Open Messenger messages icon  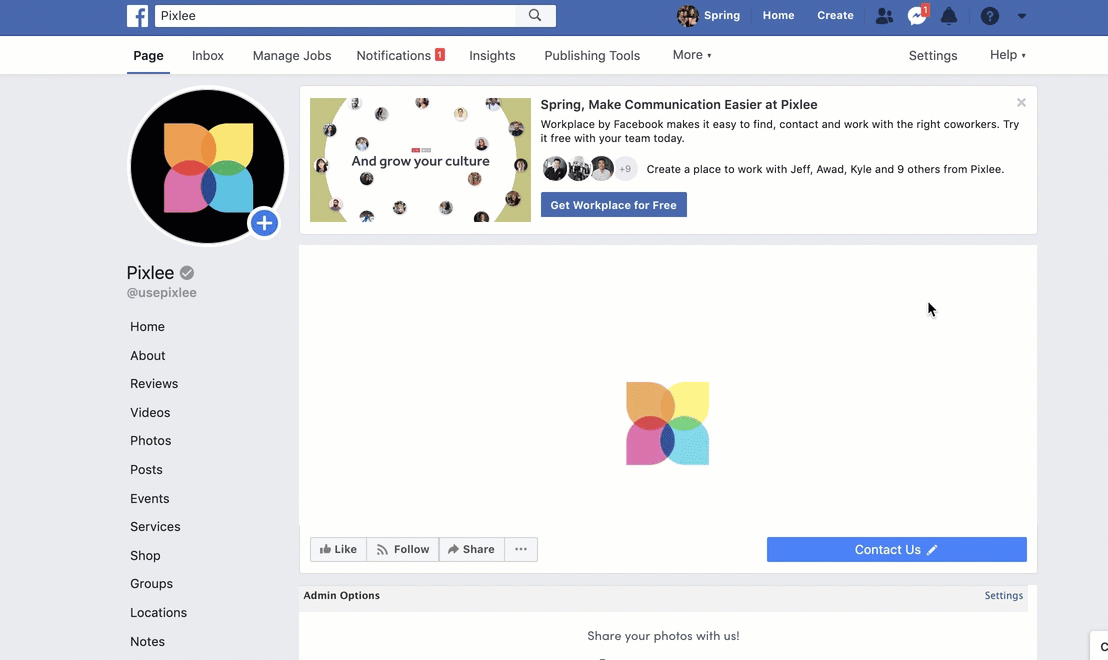(x=916, y=16)
